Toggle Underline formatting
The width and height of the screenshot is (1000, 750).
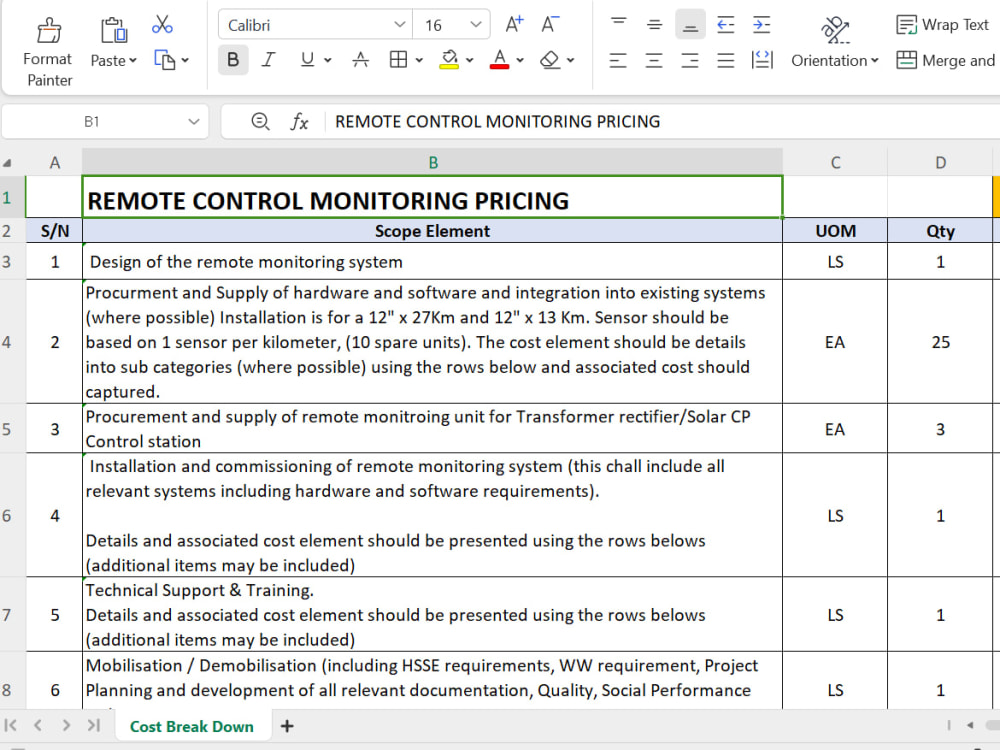coord(307,60)
